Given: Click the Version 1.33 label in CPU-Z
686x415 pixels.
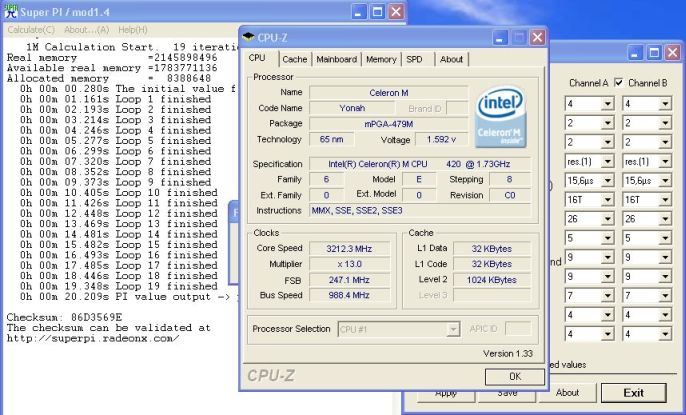Looking at the screenshot, I should (508, 353).
